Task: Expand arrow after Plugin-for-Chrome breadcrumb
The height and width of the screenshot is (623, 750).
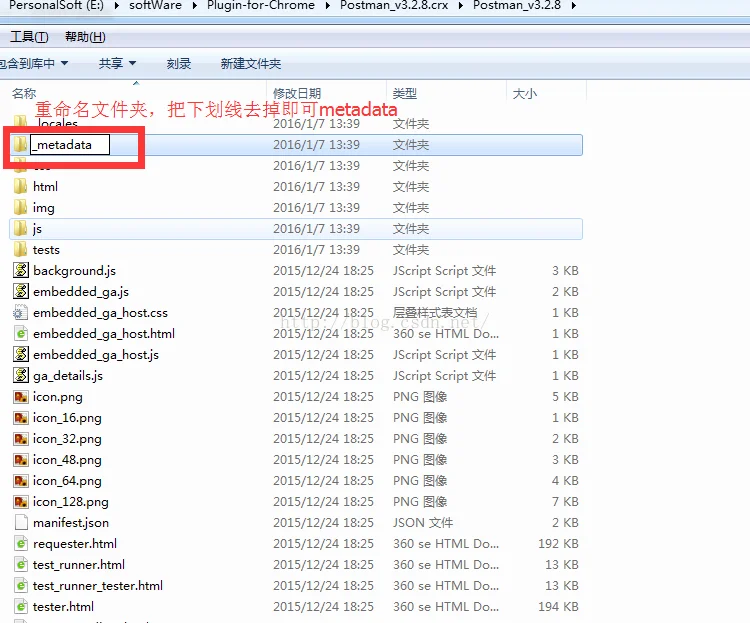Action: (328, 6)
